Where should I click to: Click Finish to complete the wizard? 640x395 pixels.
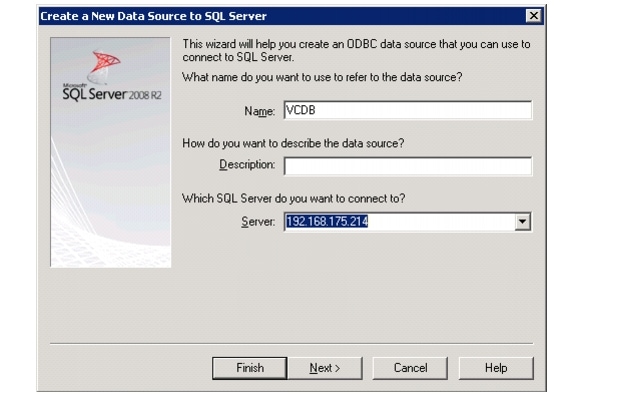(x=250, y=368)
